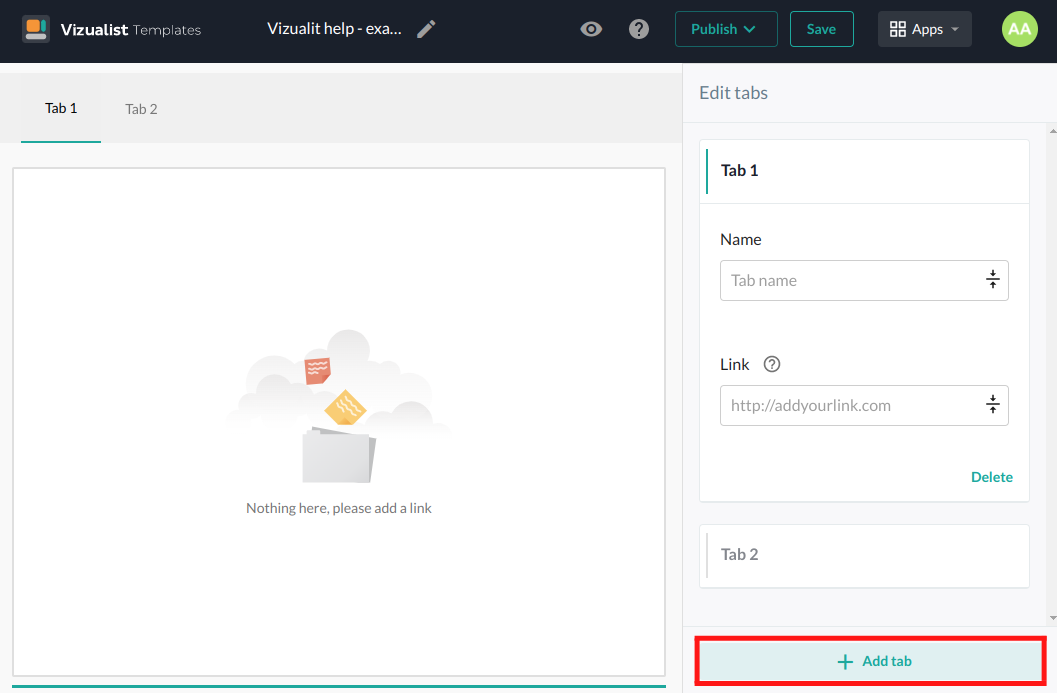Click into the Tab name input field
This screenshot has height=693, width=1057.
pos(848,280)
